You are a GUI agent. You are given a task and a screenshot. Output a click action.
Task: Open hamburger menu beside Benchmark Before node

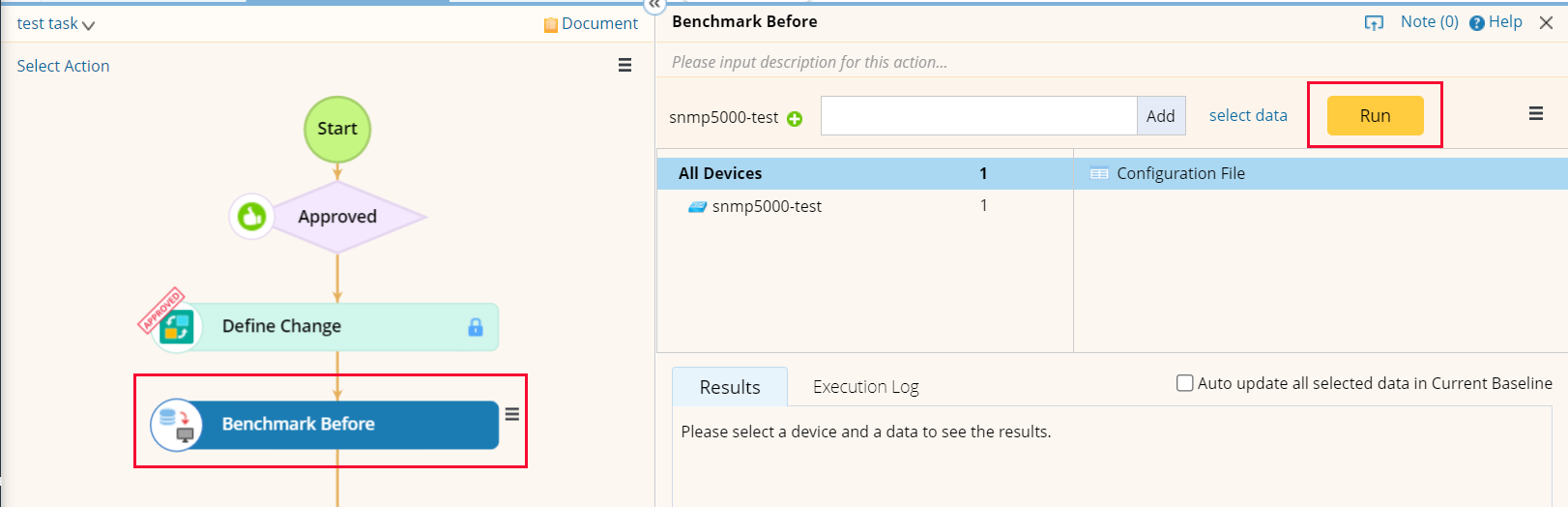512,414
